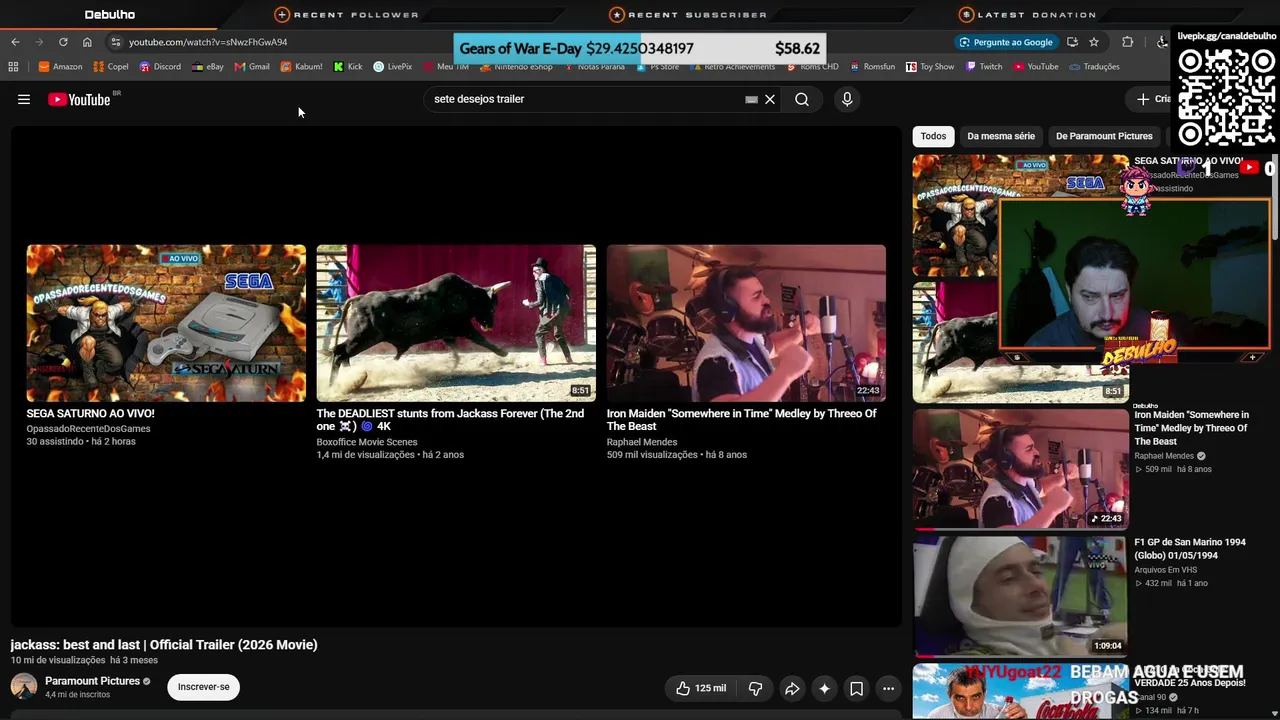Open the YouTube bookmark in bookmarks bar
Viewport: 1280px width, 720px height.
coord(1036,67)
